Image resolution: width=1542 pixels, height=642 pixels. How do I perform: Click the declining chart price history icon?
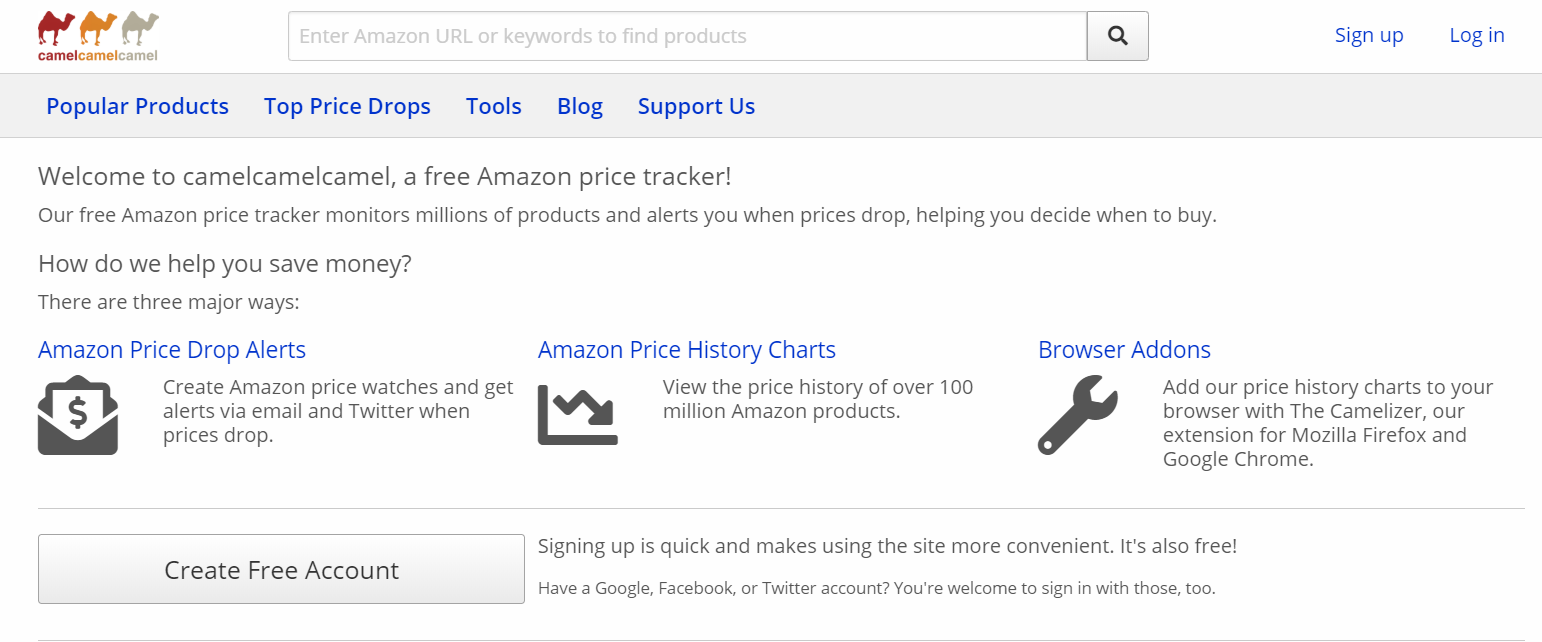pos(578,414)
